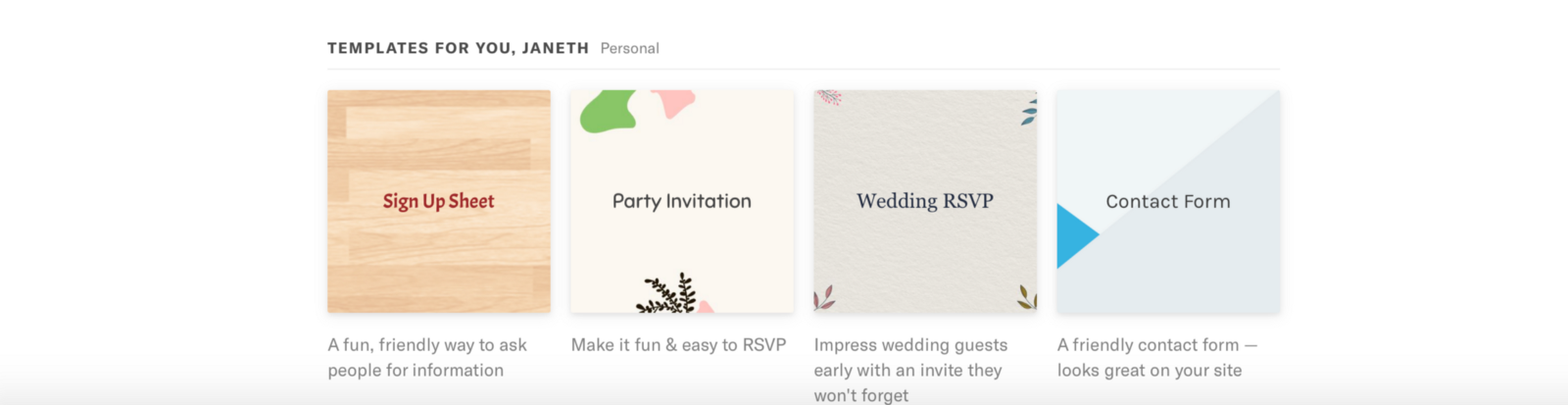Click the "Wedding RSVP" title text
1568x405 pixels.
[924, 201]
